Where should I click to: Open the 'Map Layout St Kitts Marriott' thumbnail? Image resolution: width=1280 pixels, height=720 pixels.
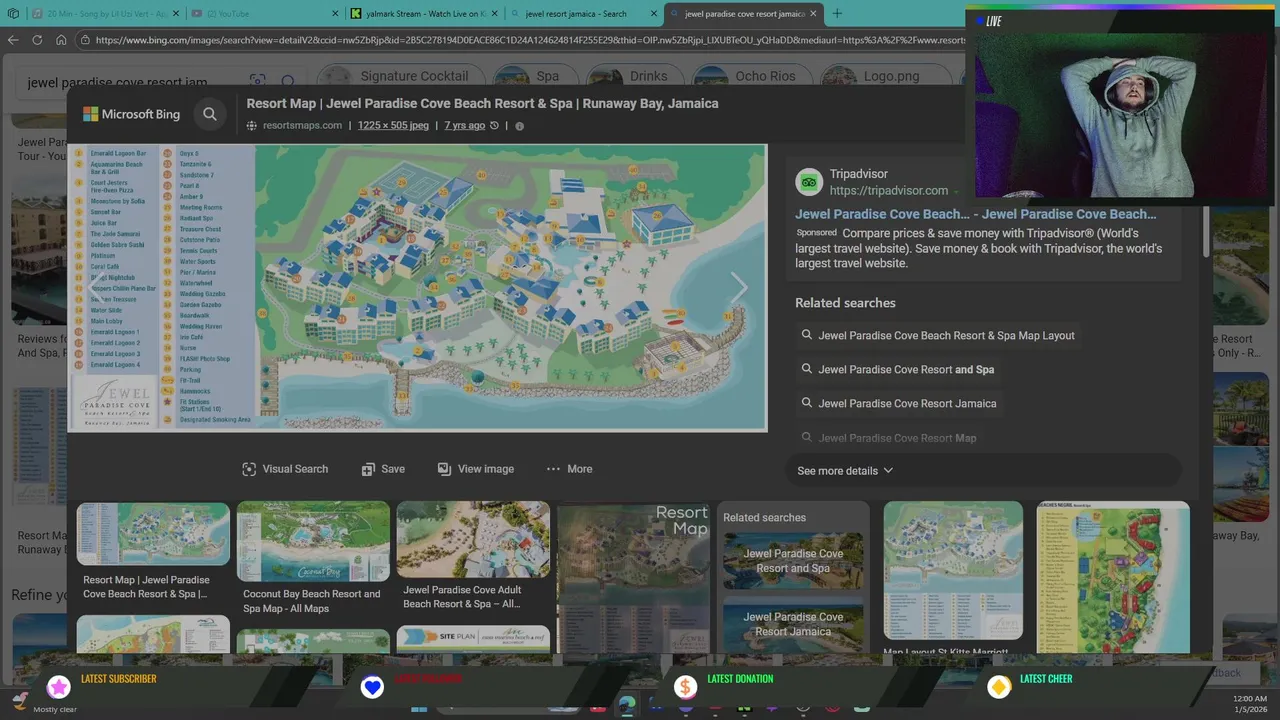click(x=953, y=570)
